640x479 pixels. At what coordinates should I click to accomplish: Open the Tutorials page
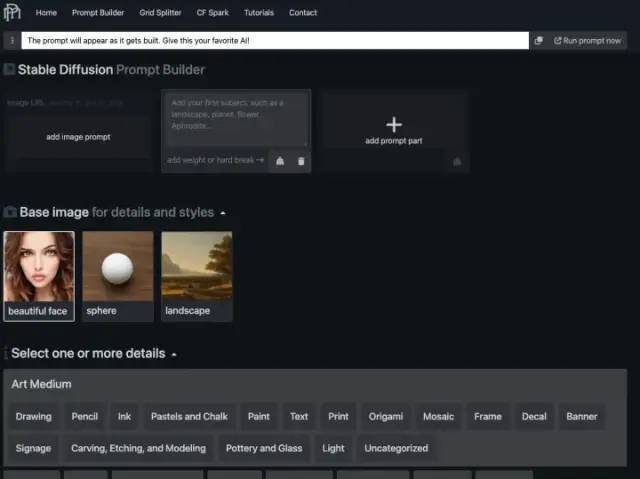(x=259, y=13)
